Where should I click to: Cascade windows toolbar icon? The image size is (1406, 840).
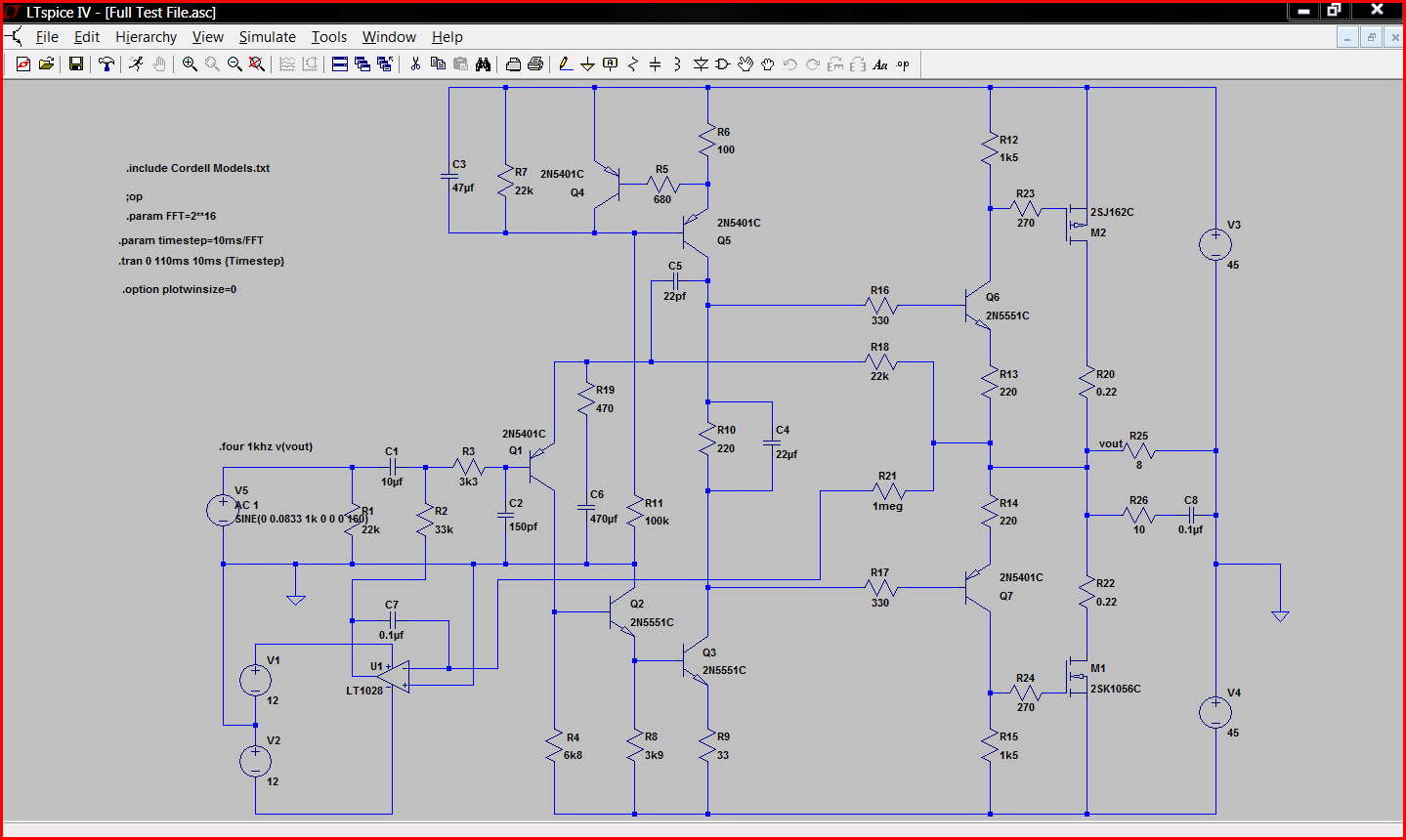point(362,64)
